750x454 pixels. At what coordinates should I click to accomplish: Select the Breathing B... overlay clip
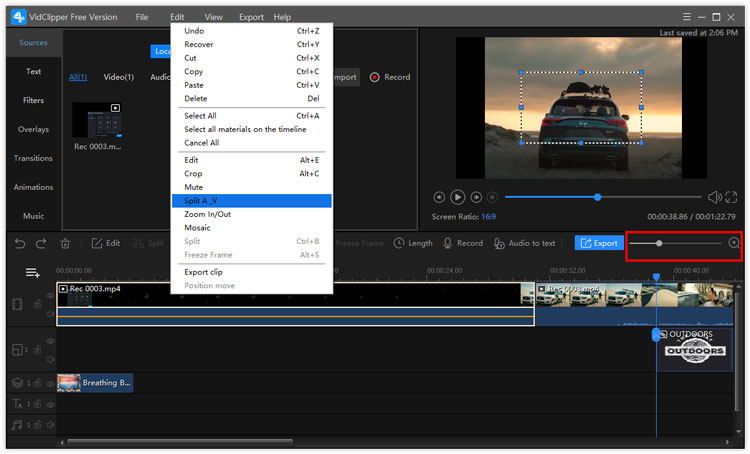[95, 383]
